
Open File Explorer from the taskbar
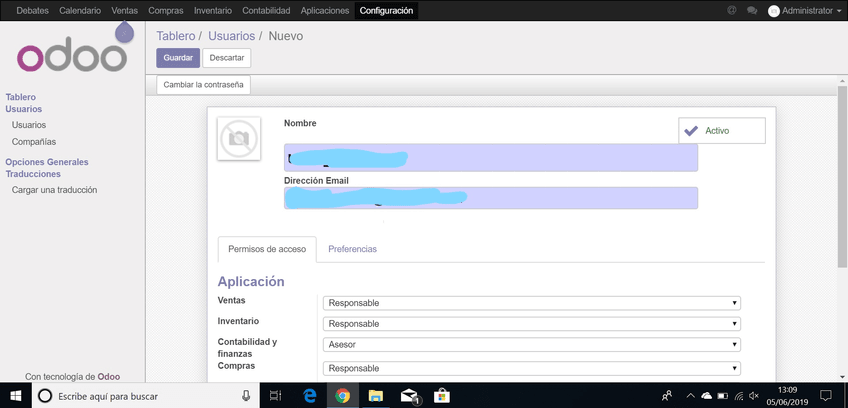tap(376, 396)
